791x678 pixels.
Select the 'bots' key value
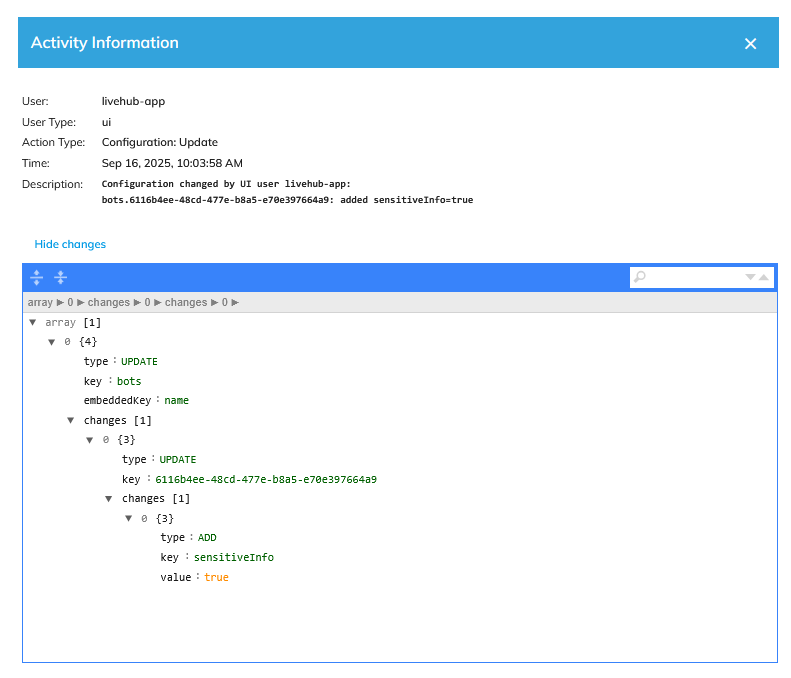tap(129, 381)
